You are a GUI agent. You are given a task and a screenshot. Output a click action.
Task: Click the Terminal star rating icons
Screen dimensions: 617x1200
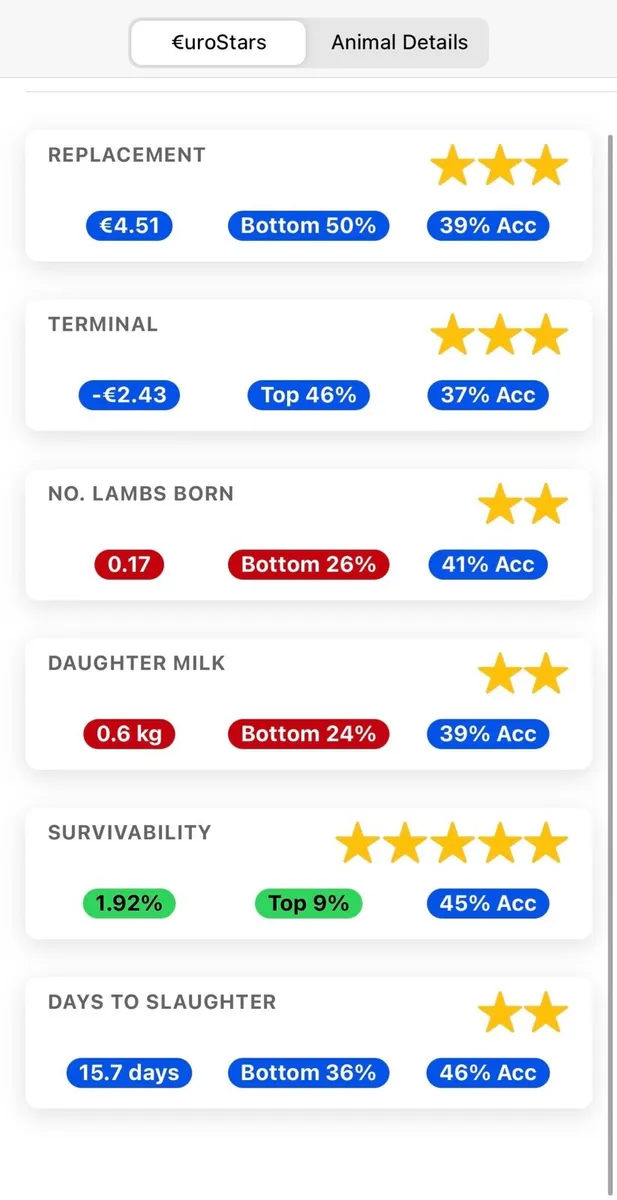499,335
